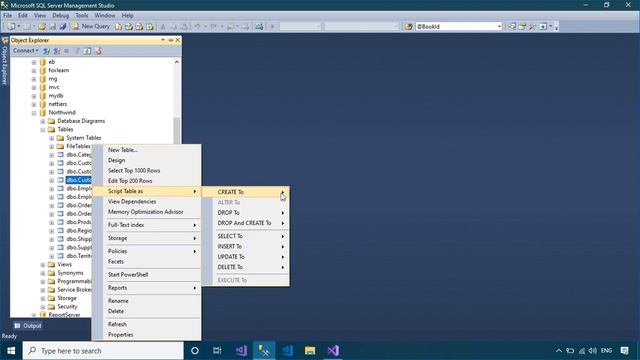Screen dimensions: 640x360
Task: Choose View Dependencies in context menu
Action: pyautogui.click(x=147, y=202)
